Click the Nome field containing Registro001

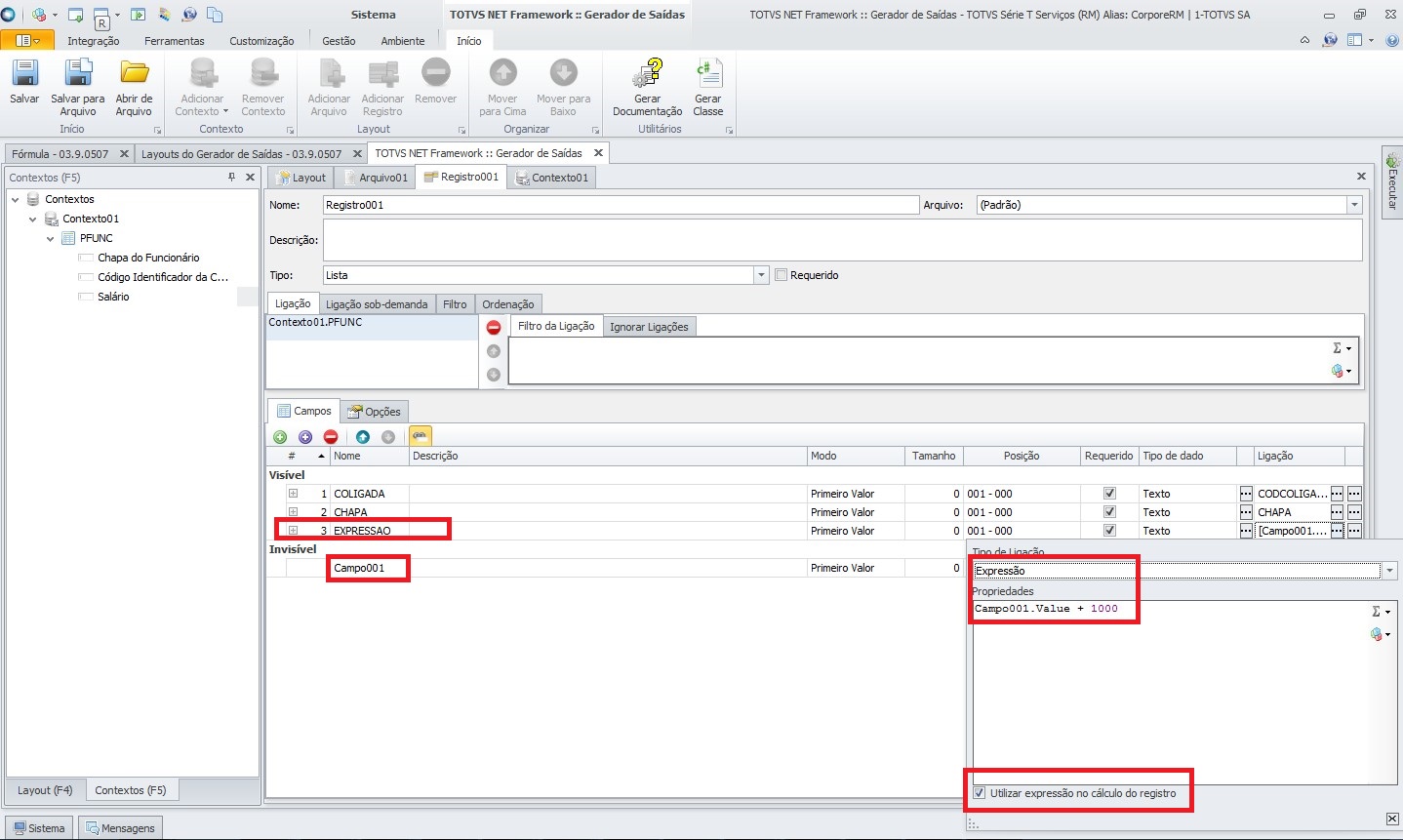(x=621, y=205)
